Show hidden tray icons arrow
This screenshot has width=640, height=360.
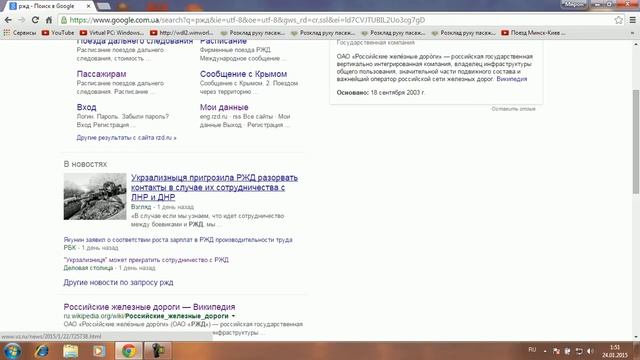(545, 351)
